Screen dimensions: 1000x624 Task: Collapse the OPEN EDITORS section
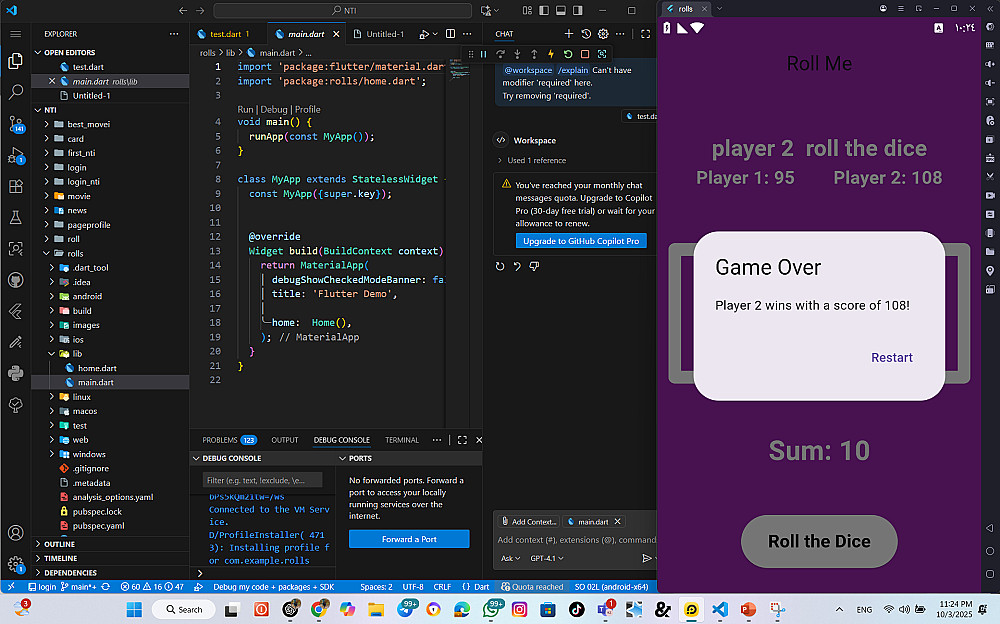[68, 52]
